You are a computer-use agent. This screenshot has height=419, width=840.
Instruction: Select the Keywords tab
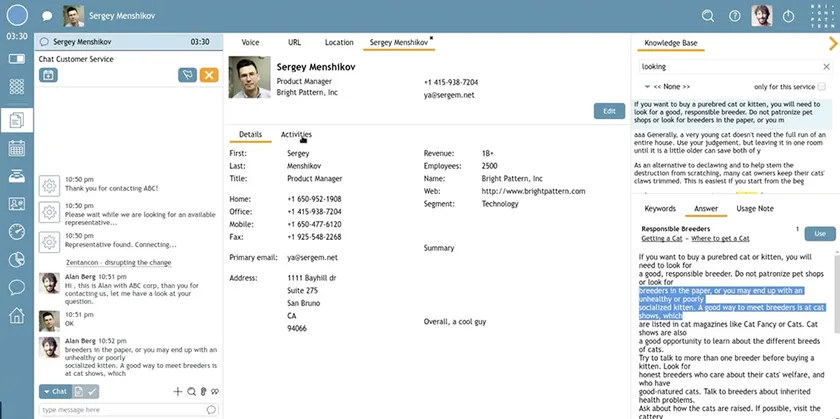click(660, 209)
